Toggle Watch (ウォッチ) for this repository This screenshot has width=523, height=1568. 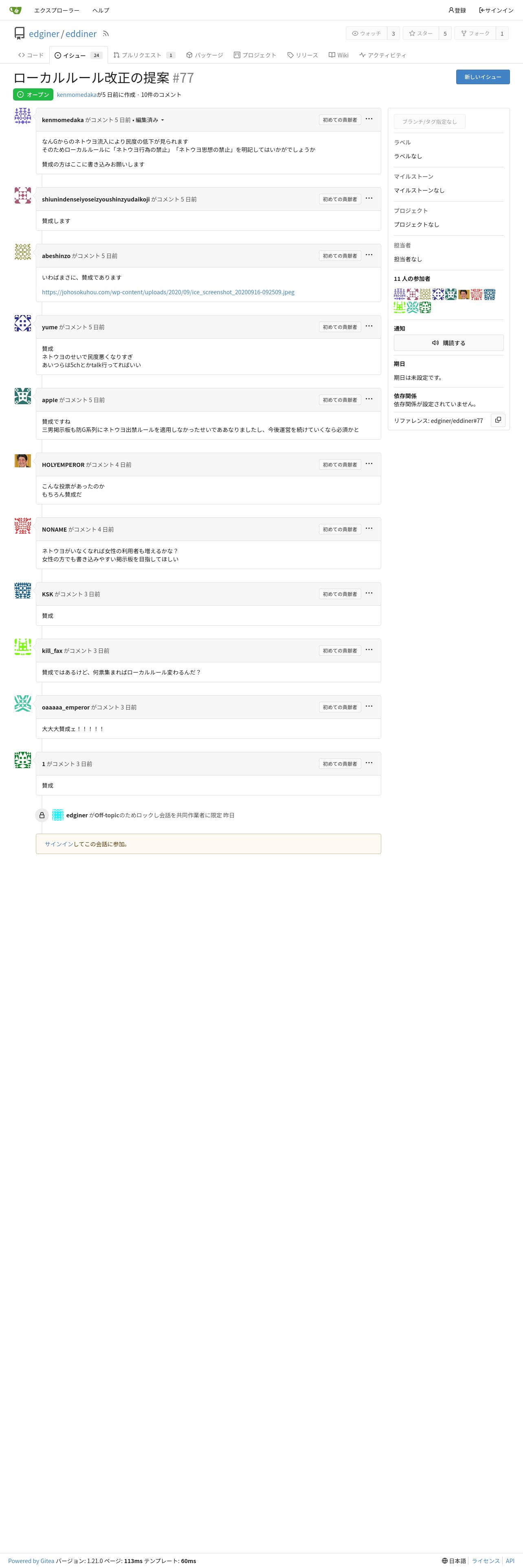(367, 33)
